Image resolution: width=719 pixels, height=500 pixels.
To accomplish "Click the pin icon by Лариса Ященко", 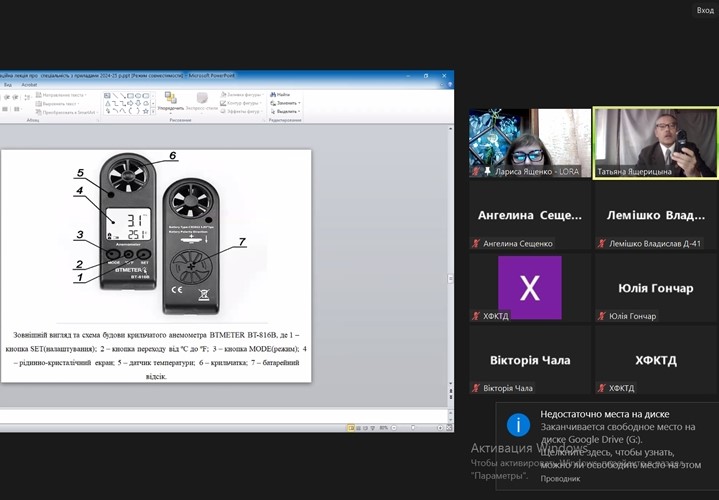I will 488,171.
